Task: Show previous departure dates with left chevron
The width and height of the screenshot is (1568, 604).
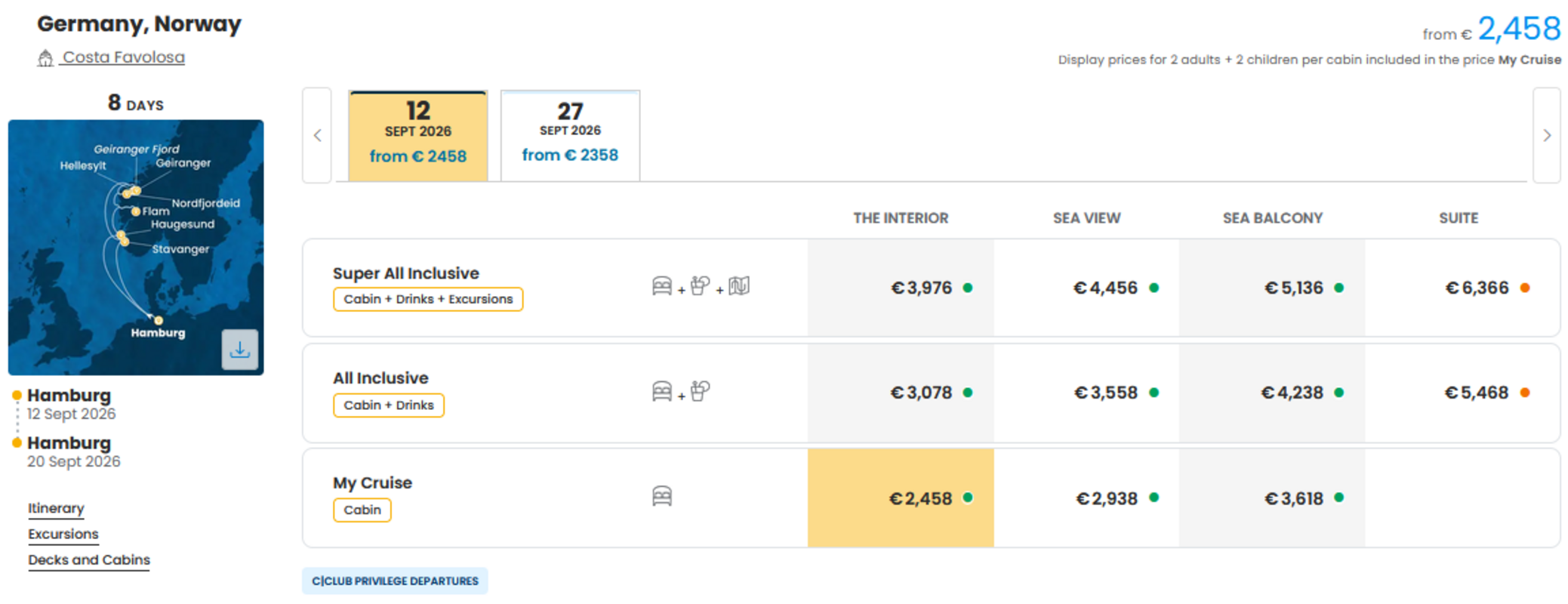Action: 317,135
